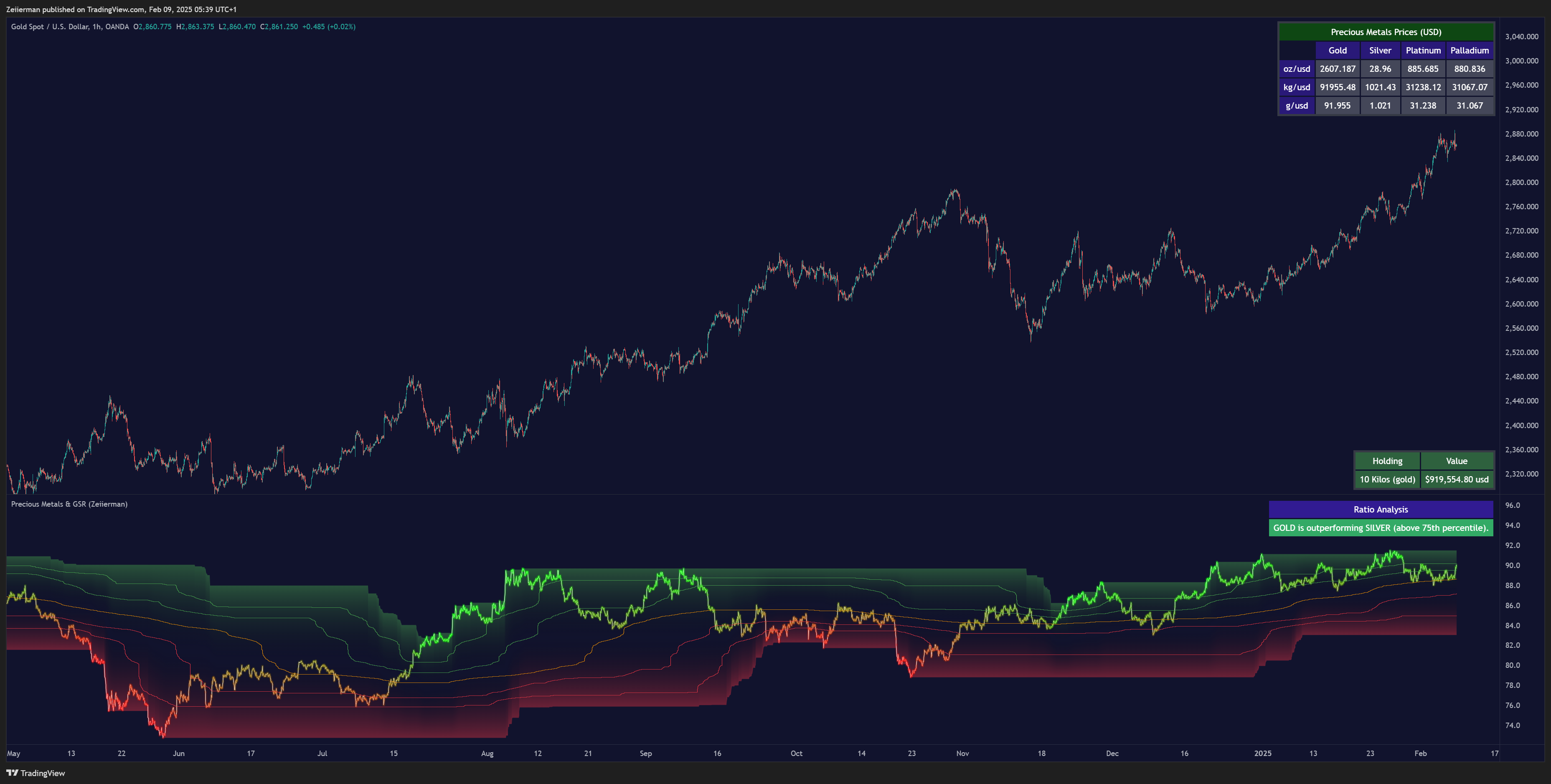The width and height of the screenshot is (1551, 784).
Task: Click the platinum gram price 31.238
Action: point(1423,105)
